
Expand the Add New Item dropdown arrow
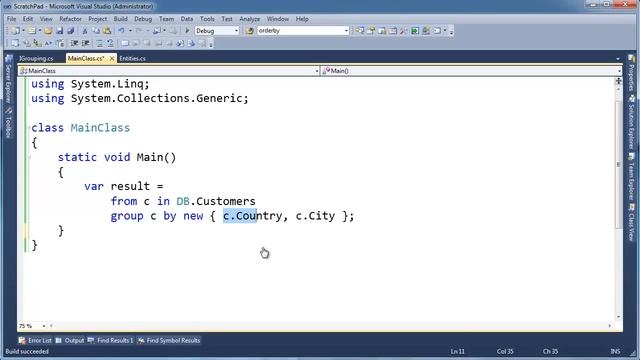[40, 31]
